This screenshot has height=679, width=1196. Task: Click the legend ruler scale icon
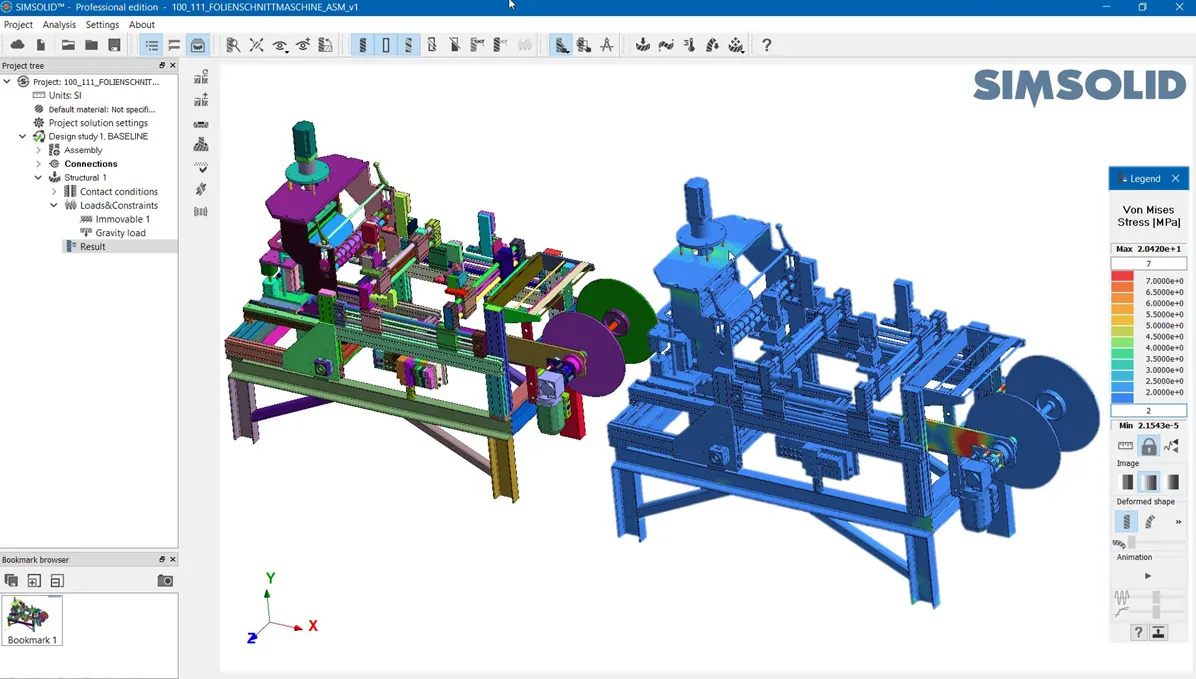point(1125,446)
